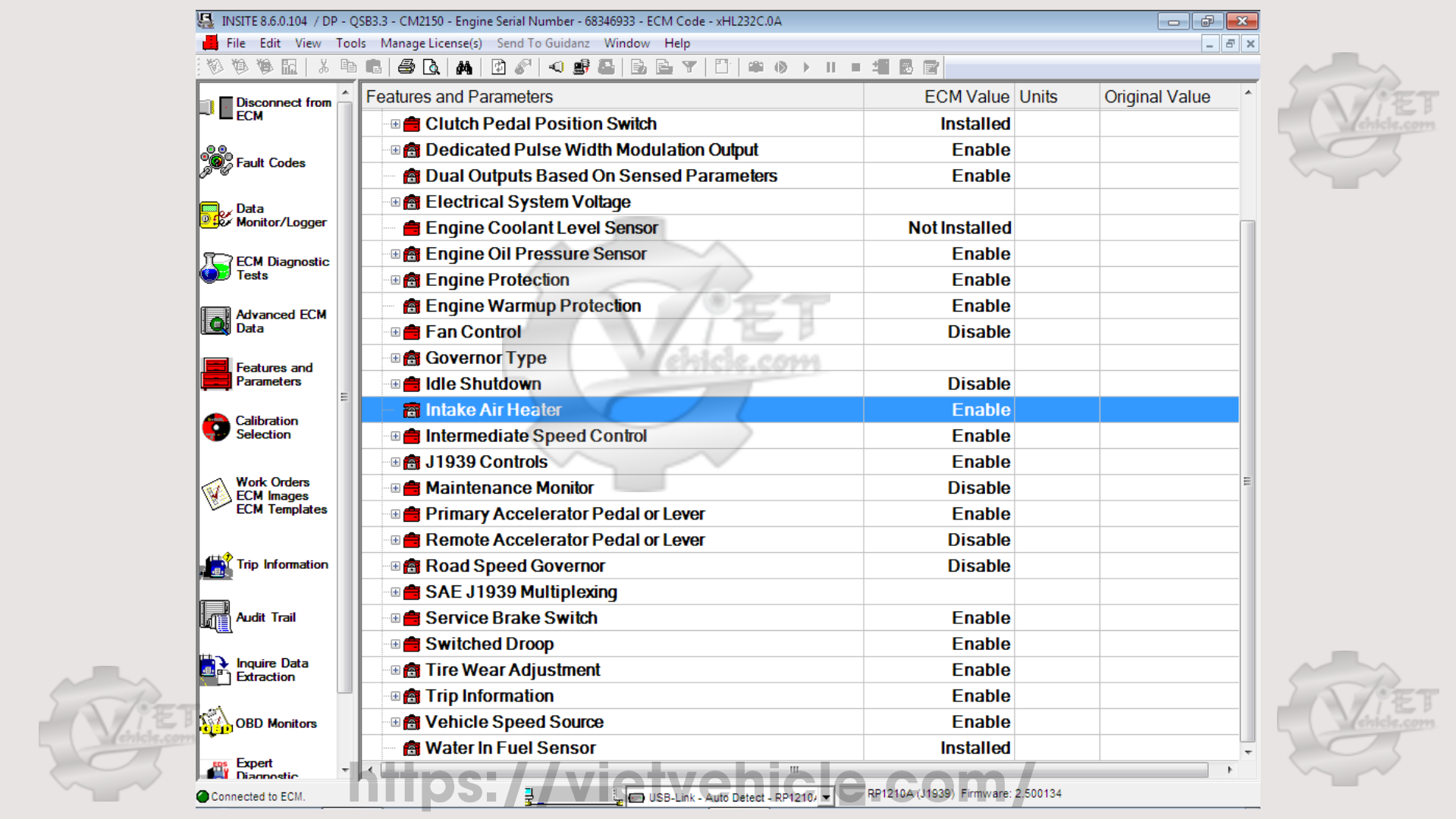Click the binoculars Find icon

click(464, 67)
